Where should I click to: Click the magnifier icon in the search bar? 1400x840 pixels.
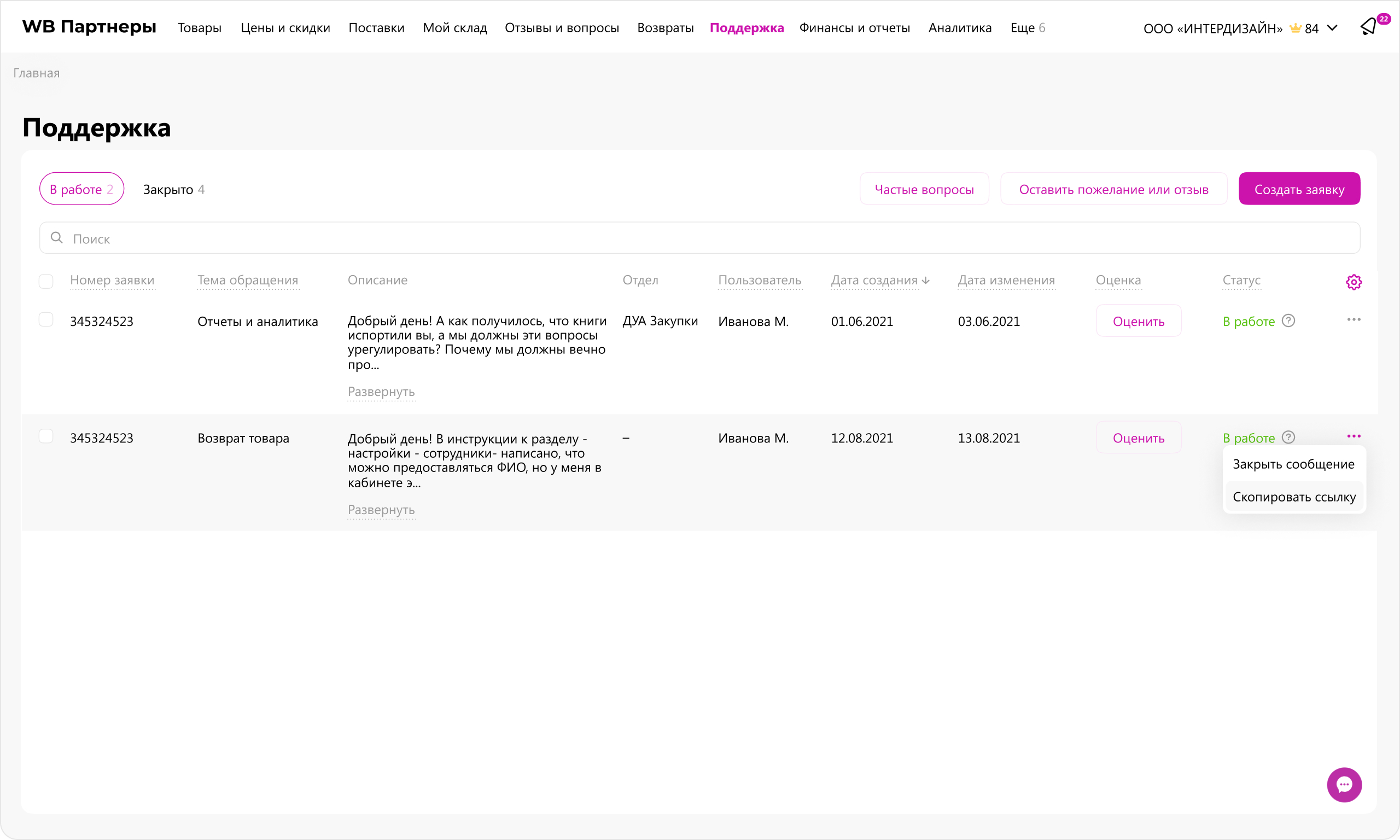pos(56,238)
